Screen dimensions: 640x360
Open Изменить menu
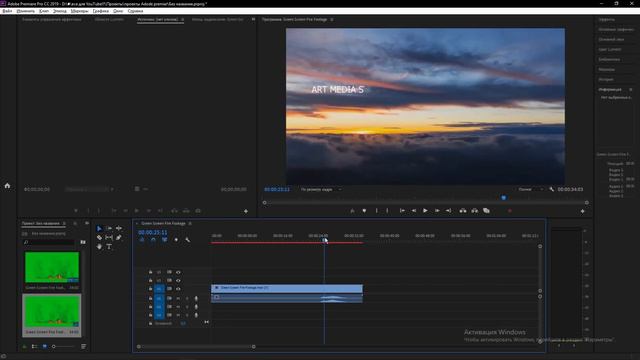coord(25,11)
